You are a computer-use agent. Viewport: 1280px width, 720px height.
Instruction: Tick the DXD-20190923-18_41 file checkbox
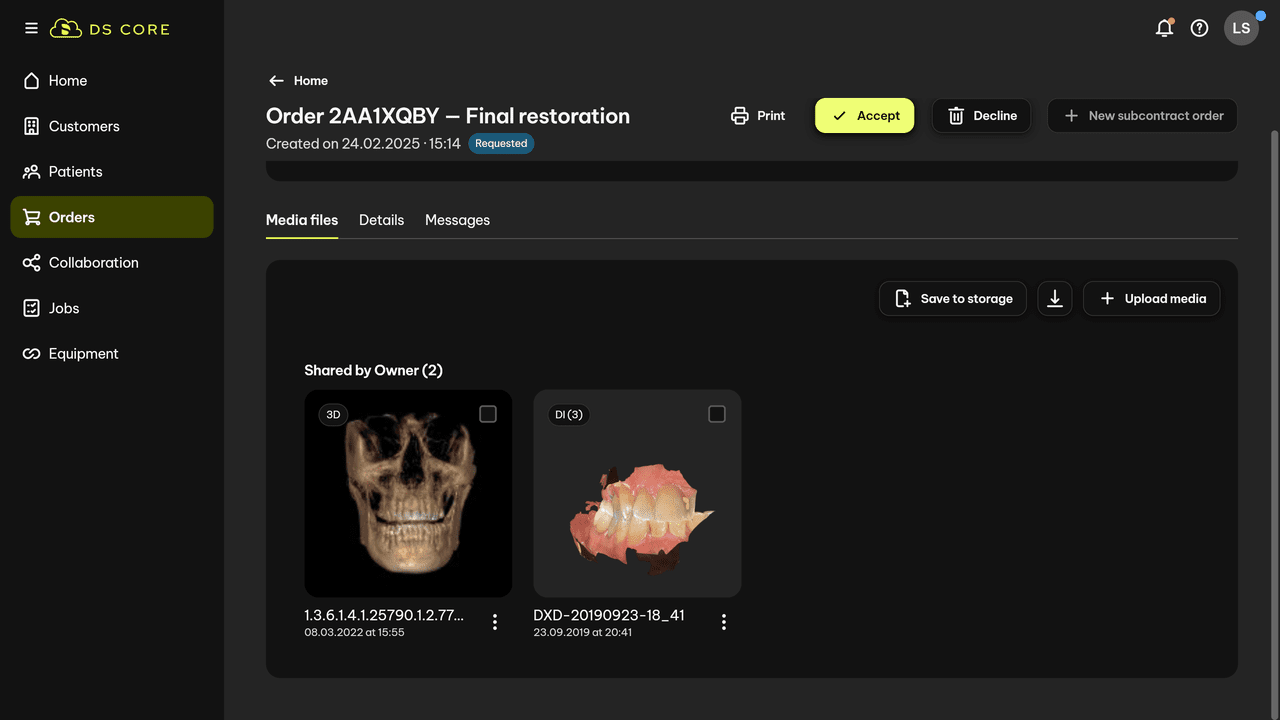[x=716, y=414]
